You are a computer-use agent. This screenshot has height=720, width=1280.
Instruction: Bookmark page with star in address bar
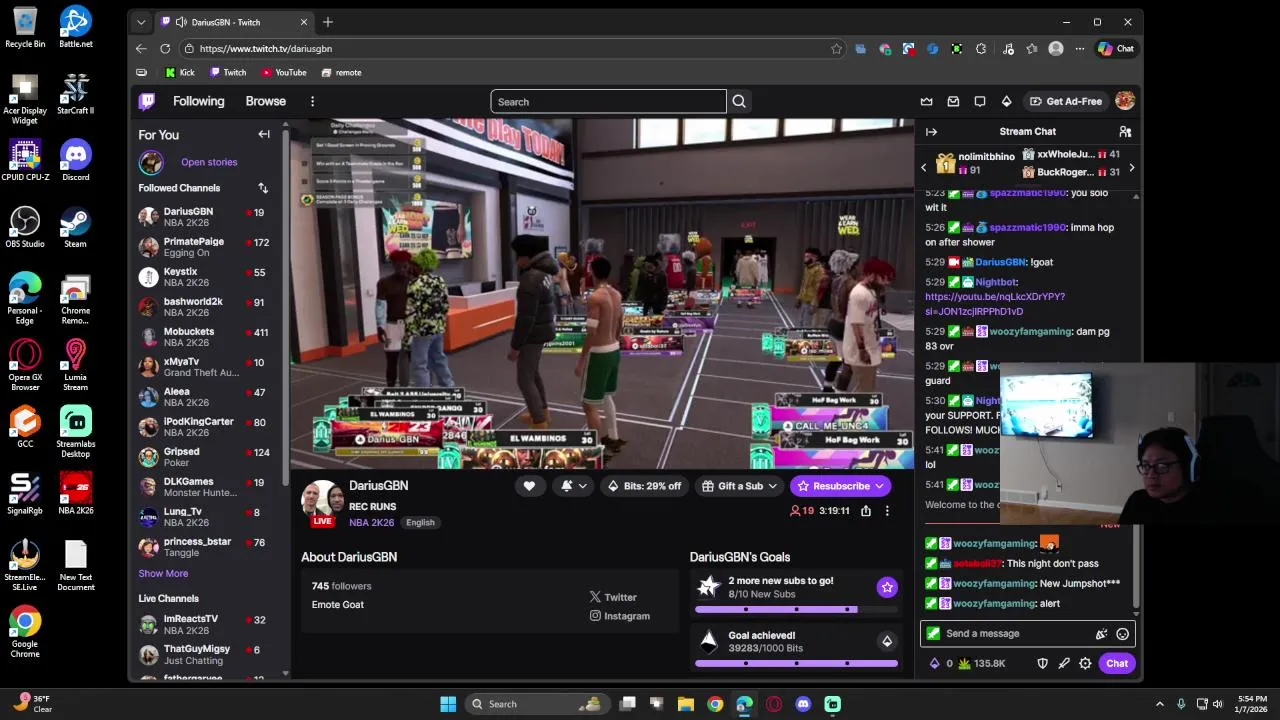click(836, 48)
